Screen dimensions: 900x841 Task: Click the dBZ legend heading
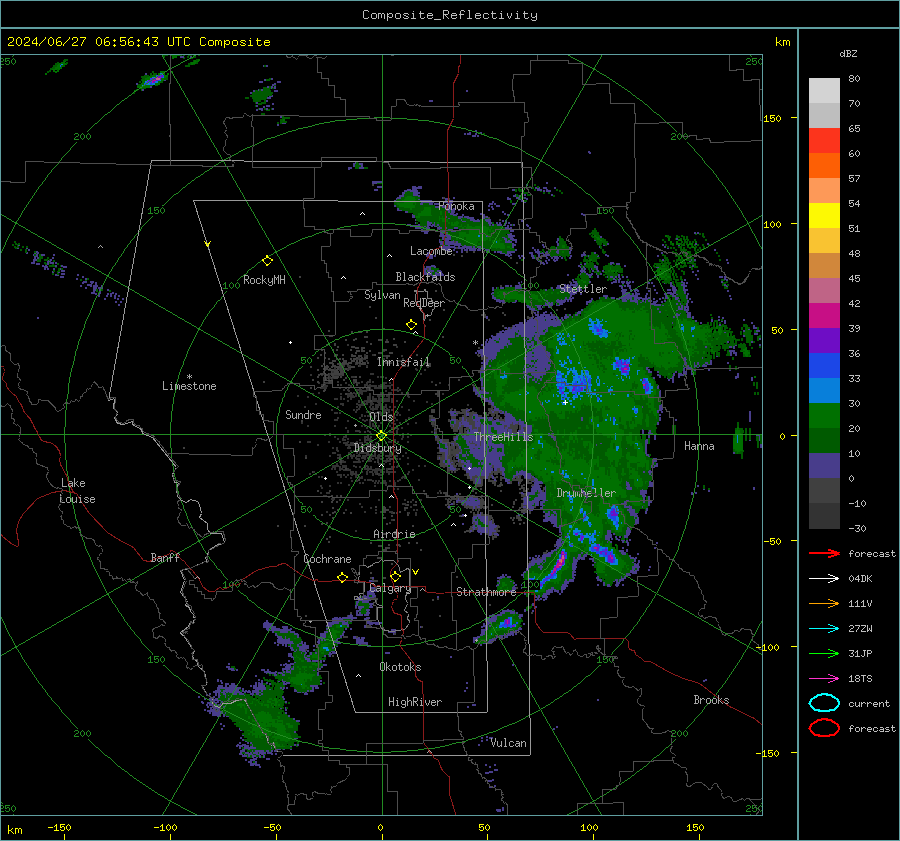[848, 53]
